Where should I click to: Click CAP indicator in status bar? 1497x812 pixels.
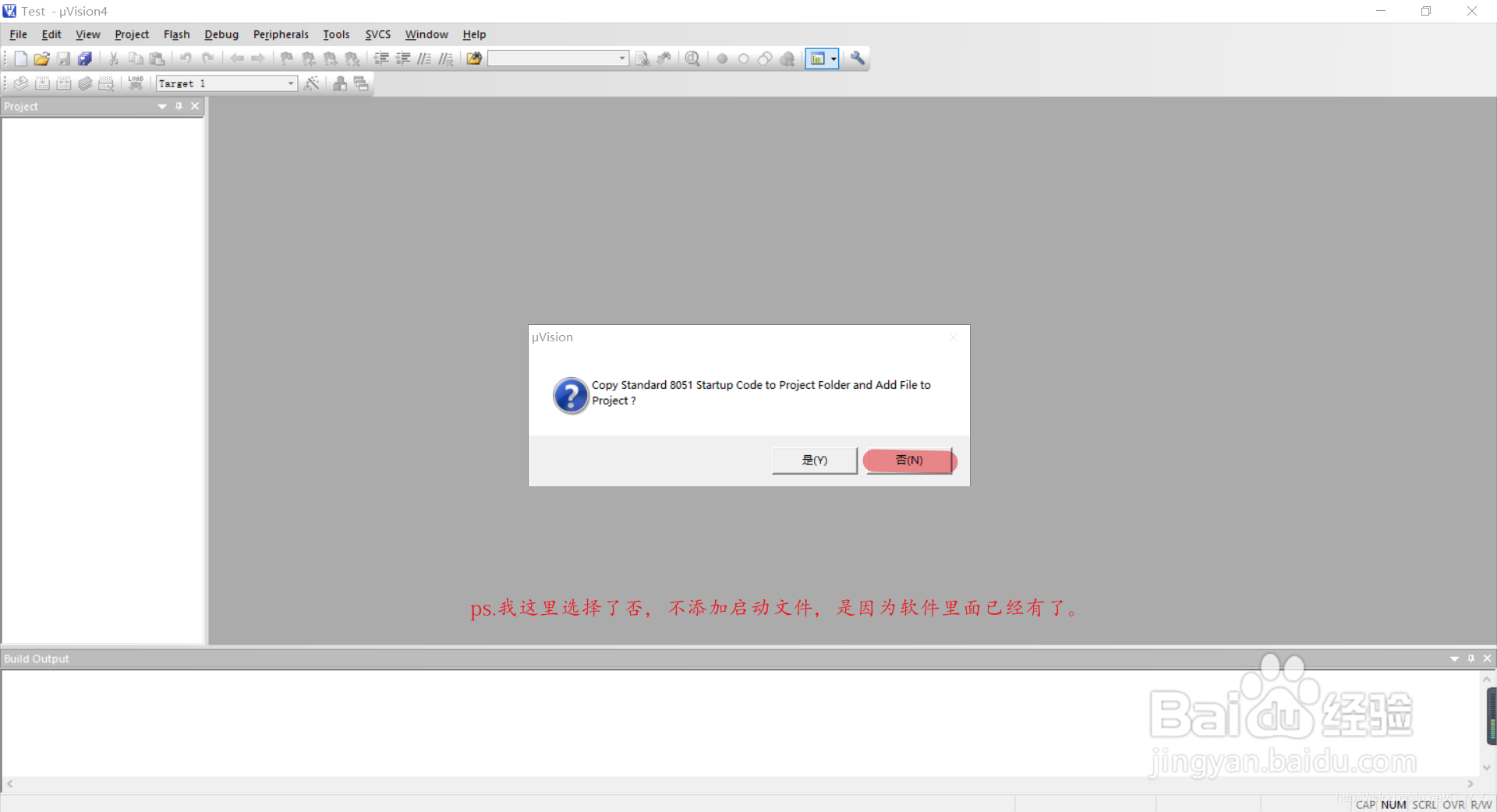(1365, 805)
